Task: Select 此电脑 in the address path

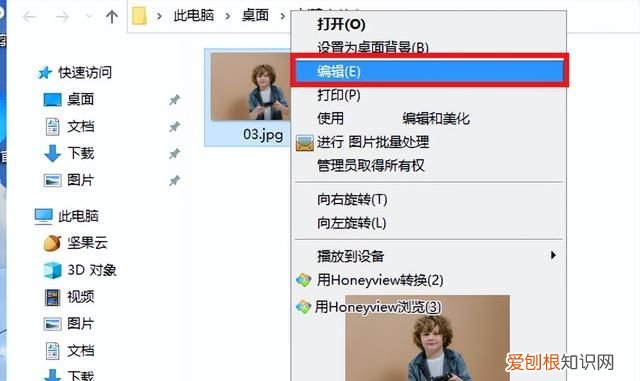Action: point(193,16)
